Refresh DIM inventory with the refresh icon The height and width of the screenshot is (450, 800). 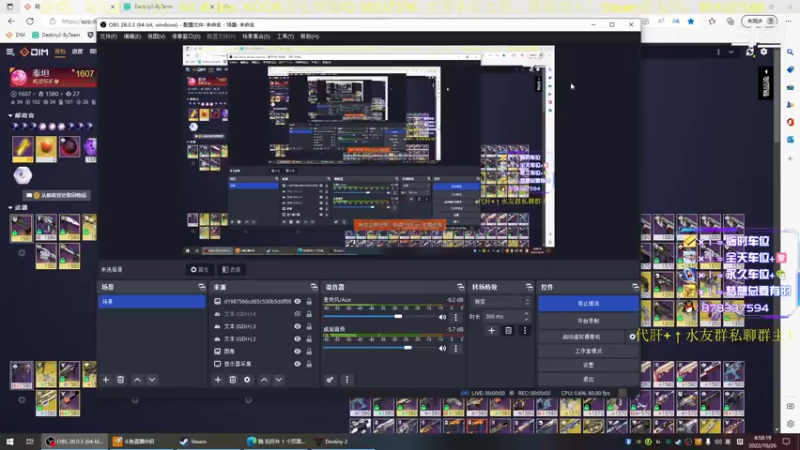point(749,52)
